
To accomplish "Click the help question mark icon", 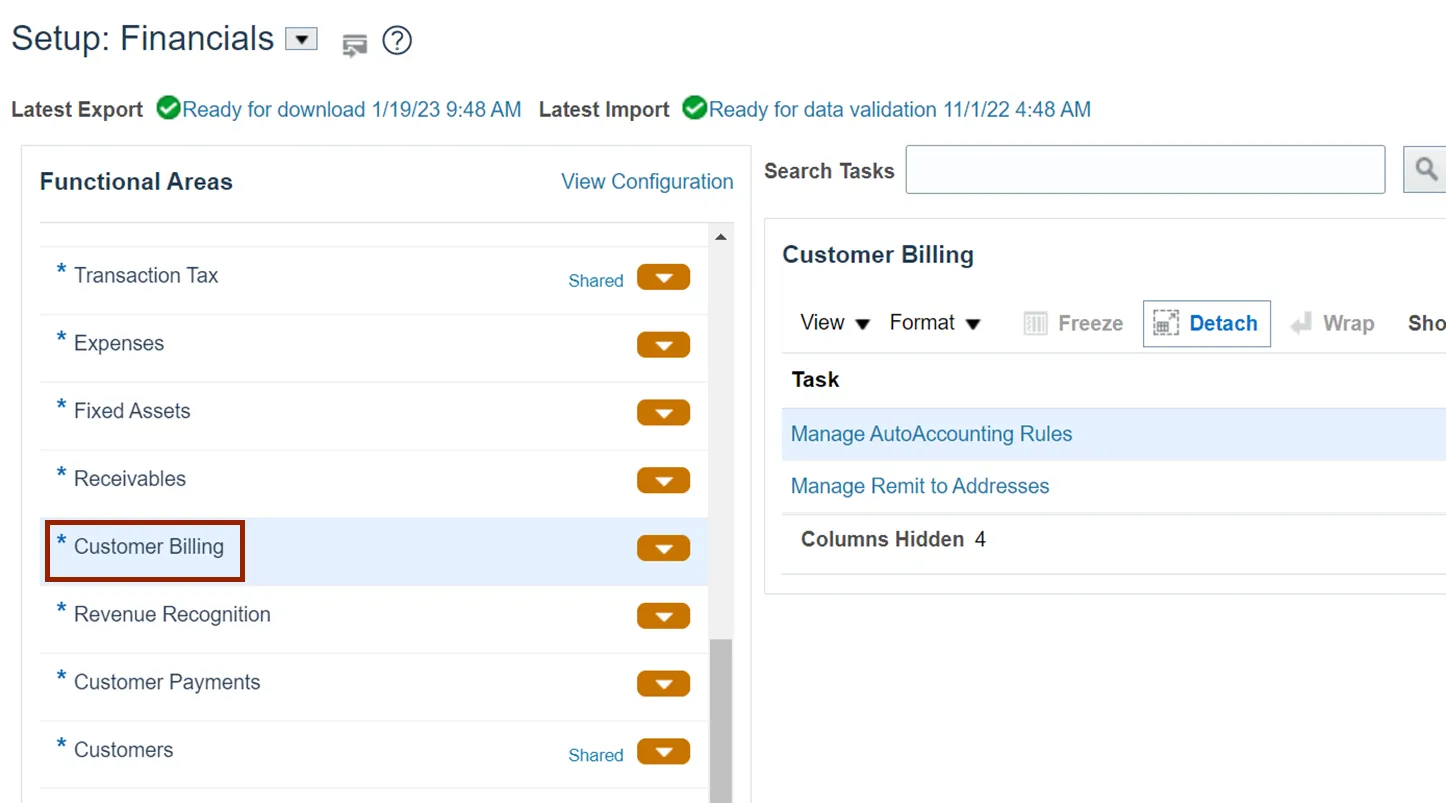I will [397, 41].
